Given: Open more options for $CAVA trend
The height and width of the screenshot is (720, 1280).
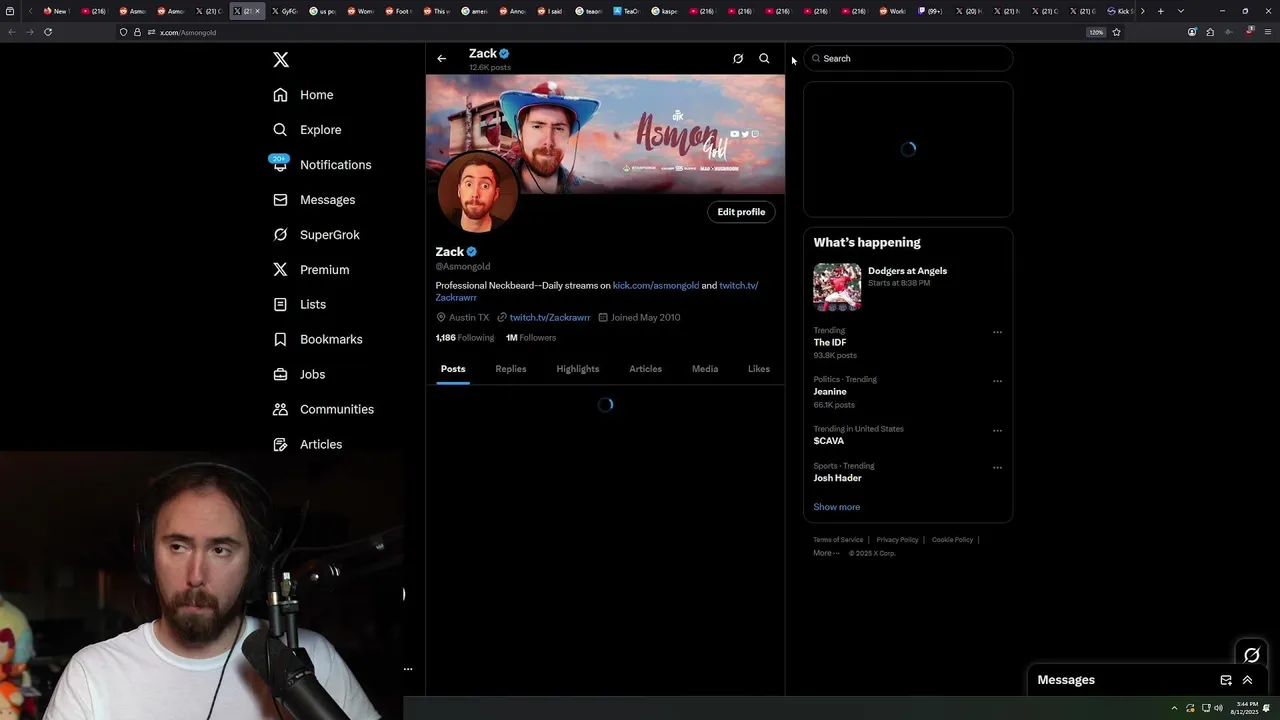Looking at the screenshot, I should pos(997,430).
